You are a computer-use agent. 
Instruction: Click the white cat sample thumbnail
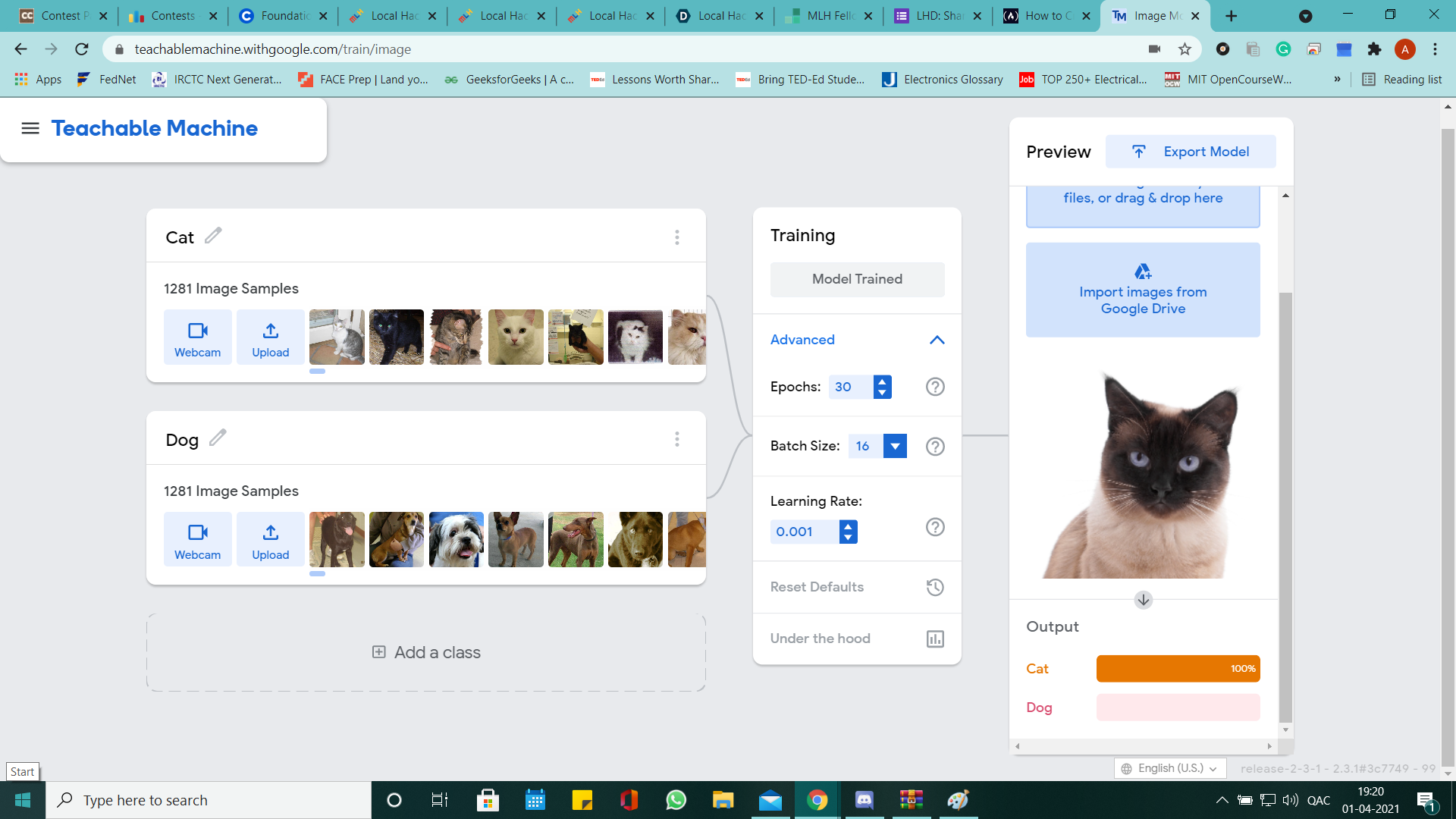[516, 337]
